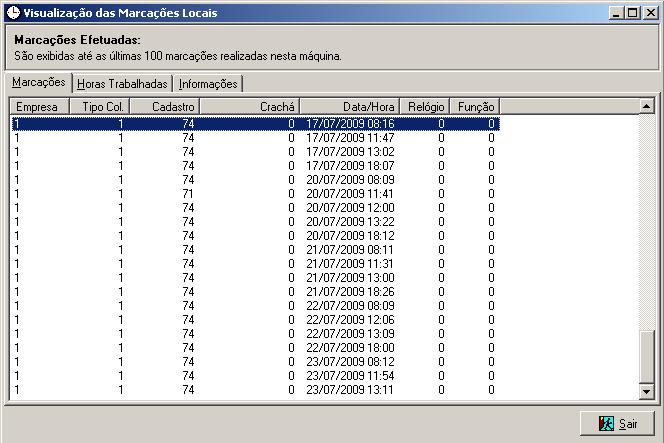
Task: Click the Cadastro column header
Action: click(x=165, y=106)
